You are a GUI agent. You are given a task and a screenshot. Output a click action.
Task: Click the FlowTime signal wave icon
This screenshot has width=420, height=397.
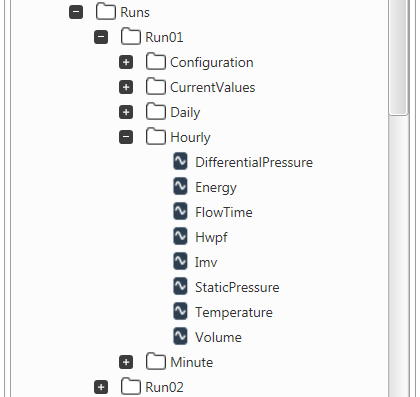point(180,211)
